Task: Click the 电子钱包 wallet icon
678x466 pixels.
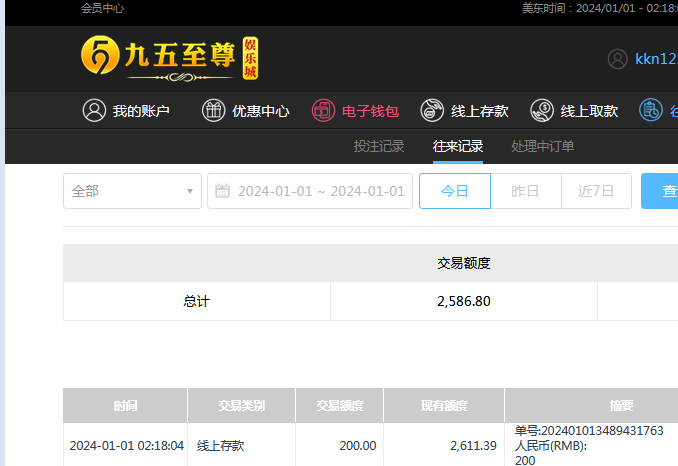Action: 323,111
